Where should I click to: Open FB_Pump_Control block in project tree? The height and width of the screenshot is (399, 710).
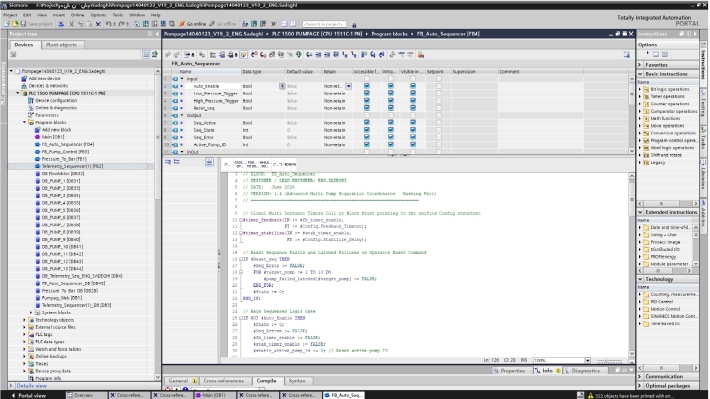(65, 152)
